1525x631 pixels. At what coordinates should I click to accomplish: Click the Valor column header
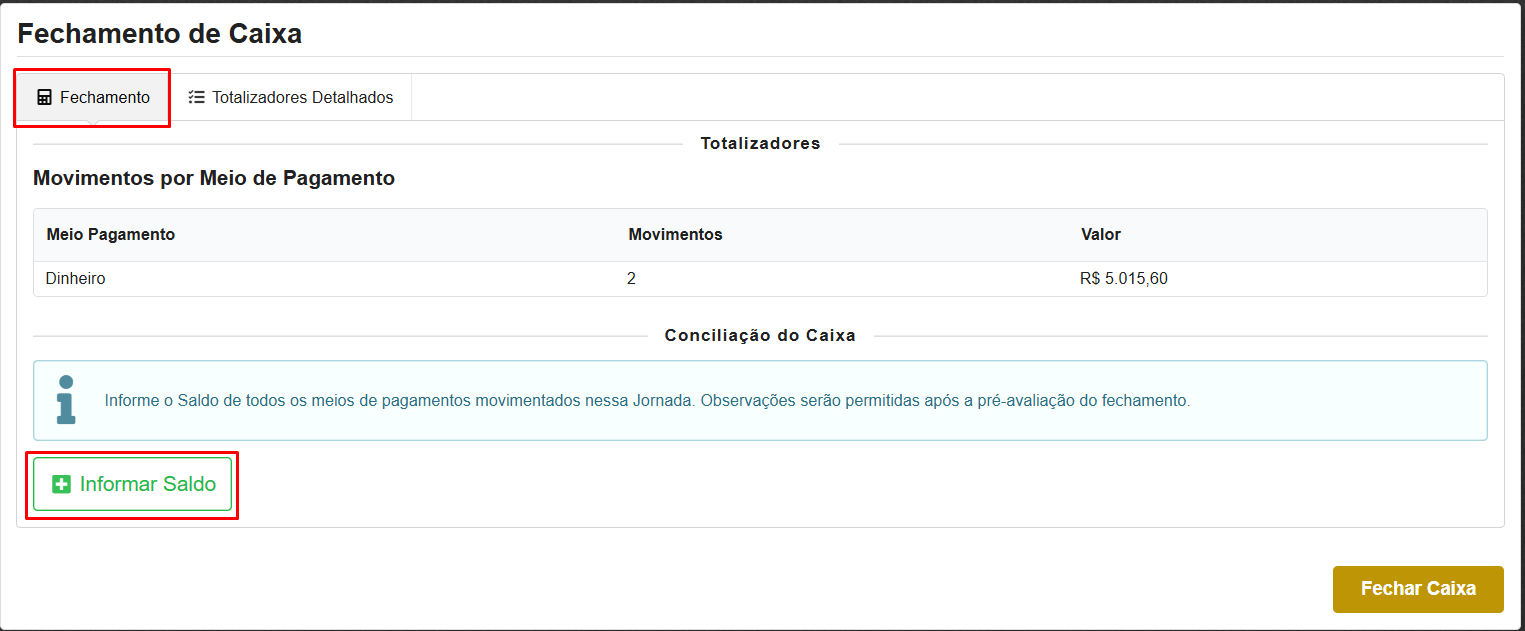pos(1101,233)
